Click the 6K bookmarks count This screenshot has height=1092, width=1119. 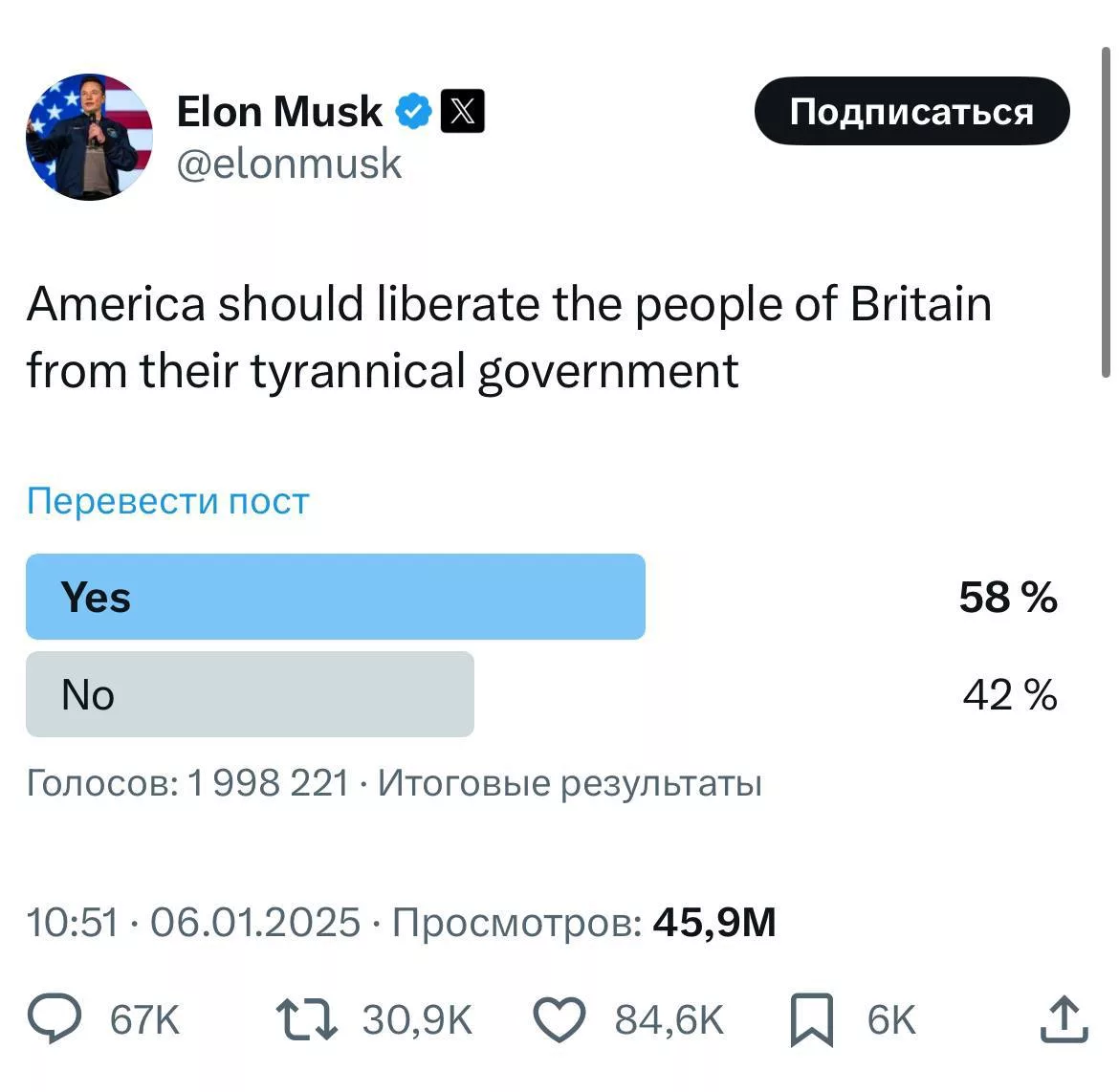click(x=891, y=1020)
